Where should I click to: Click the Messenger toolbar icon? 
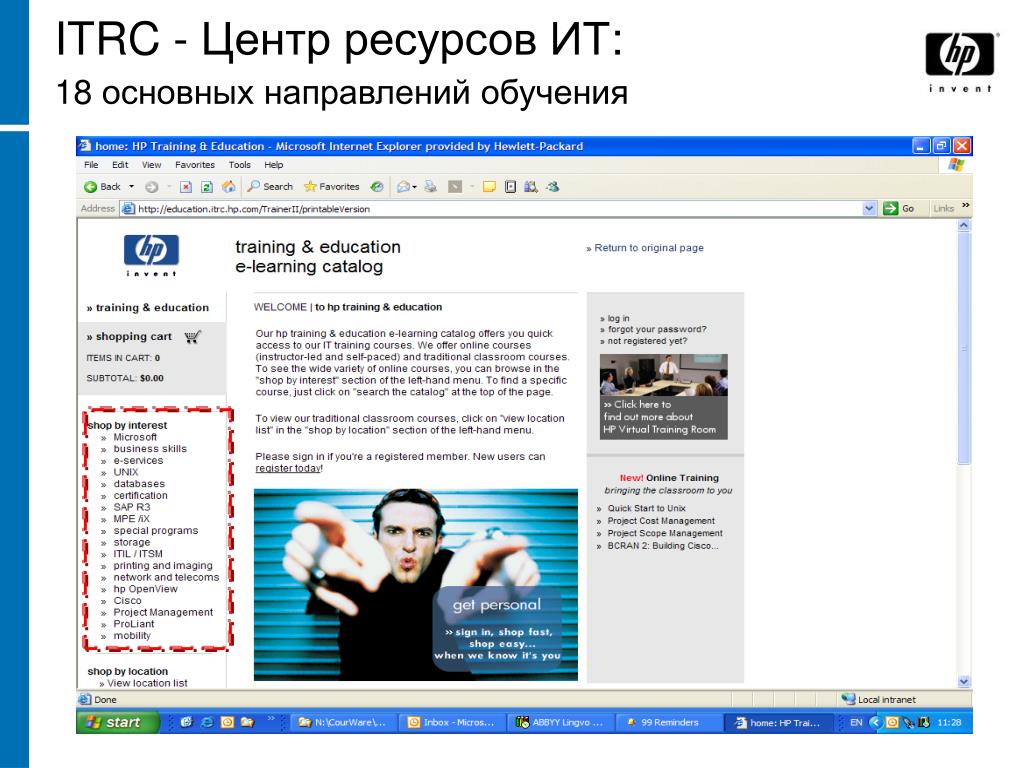pos(553,187)
